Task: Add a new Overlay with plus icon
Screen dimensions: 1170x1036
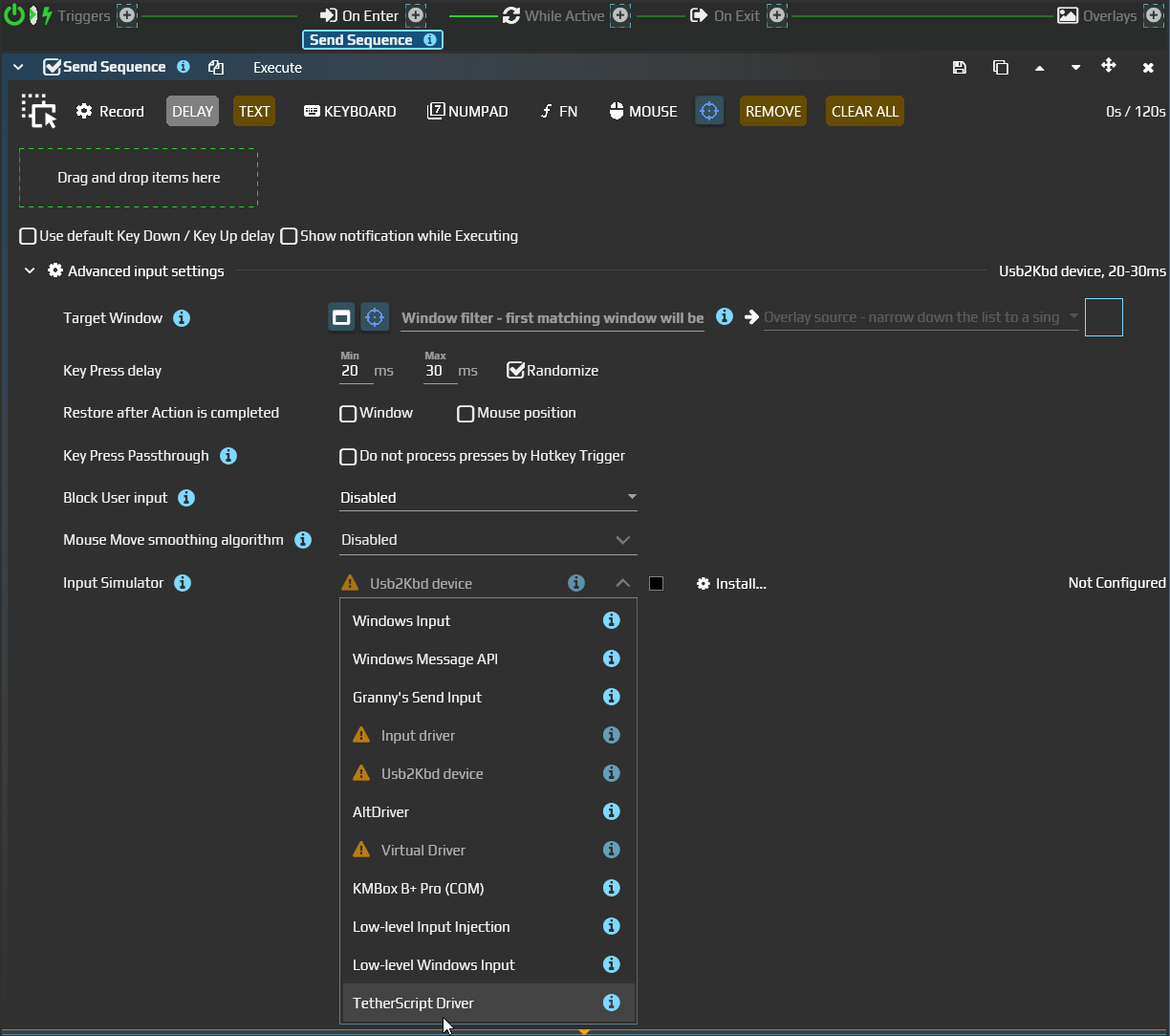Action: click(x=1152, y=15)
